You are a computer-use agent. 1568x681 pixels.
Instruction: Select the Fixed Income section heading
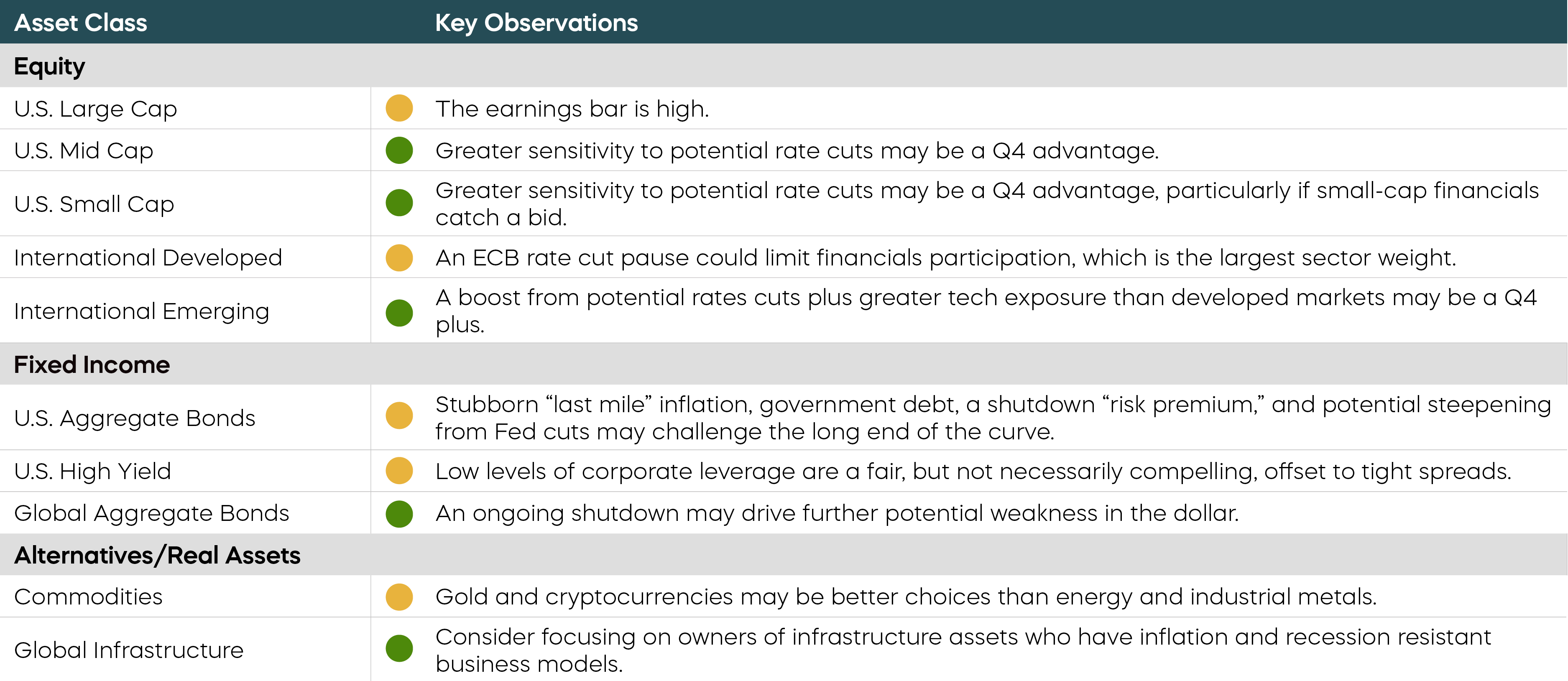(92, 365)
